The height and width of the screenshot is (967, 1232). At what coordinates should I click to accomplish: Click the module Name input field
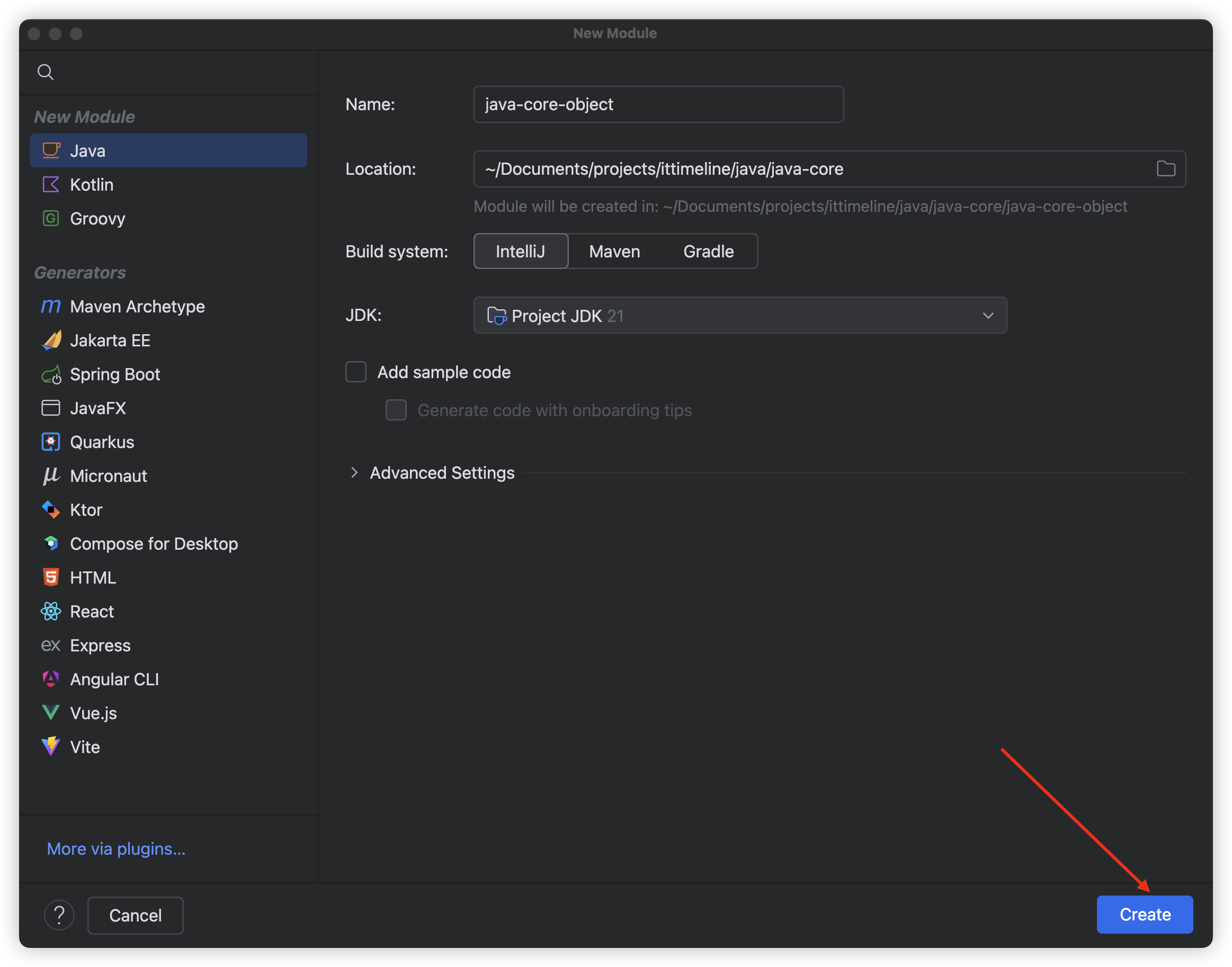(658, 104)
